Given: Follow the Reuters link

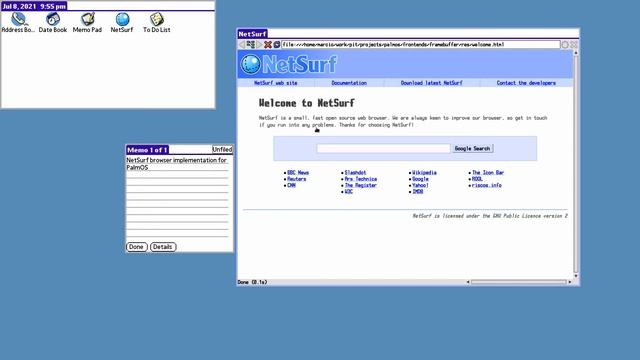Looking at the screenshot, I should click(x=297, y=179).
